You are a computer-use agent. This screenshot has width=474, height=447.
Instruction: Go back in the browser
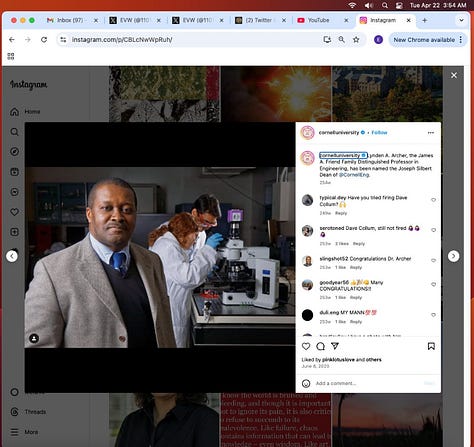pyautogui.click(x=12, y=40)
